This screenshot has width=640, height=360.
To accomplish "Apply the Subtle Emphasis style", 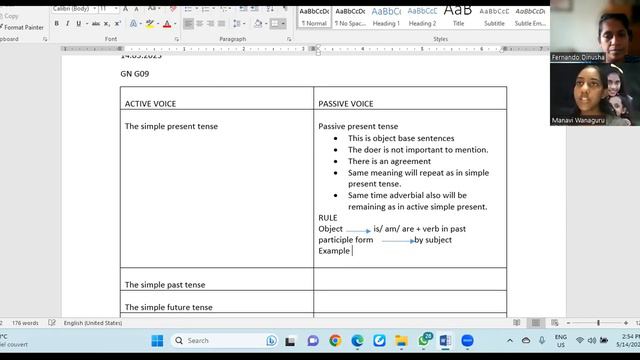I will tap(530, 17).
